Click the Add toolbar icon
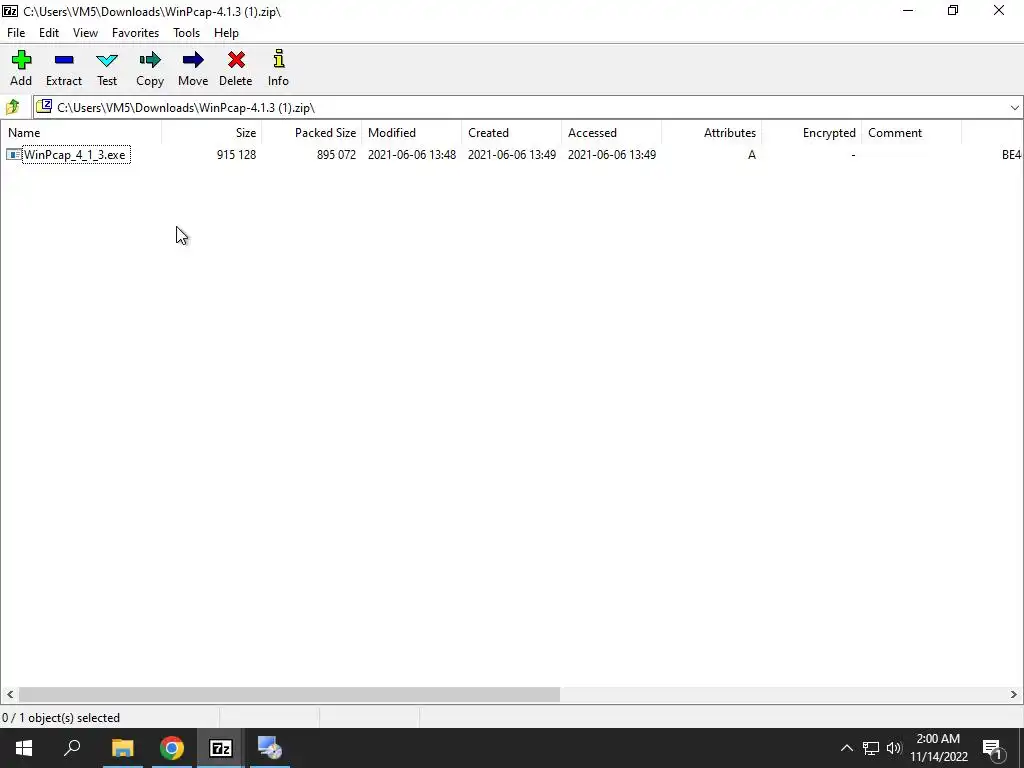 21,61
